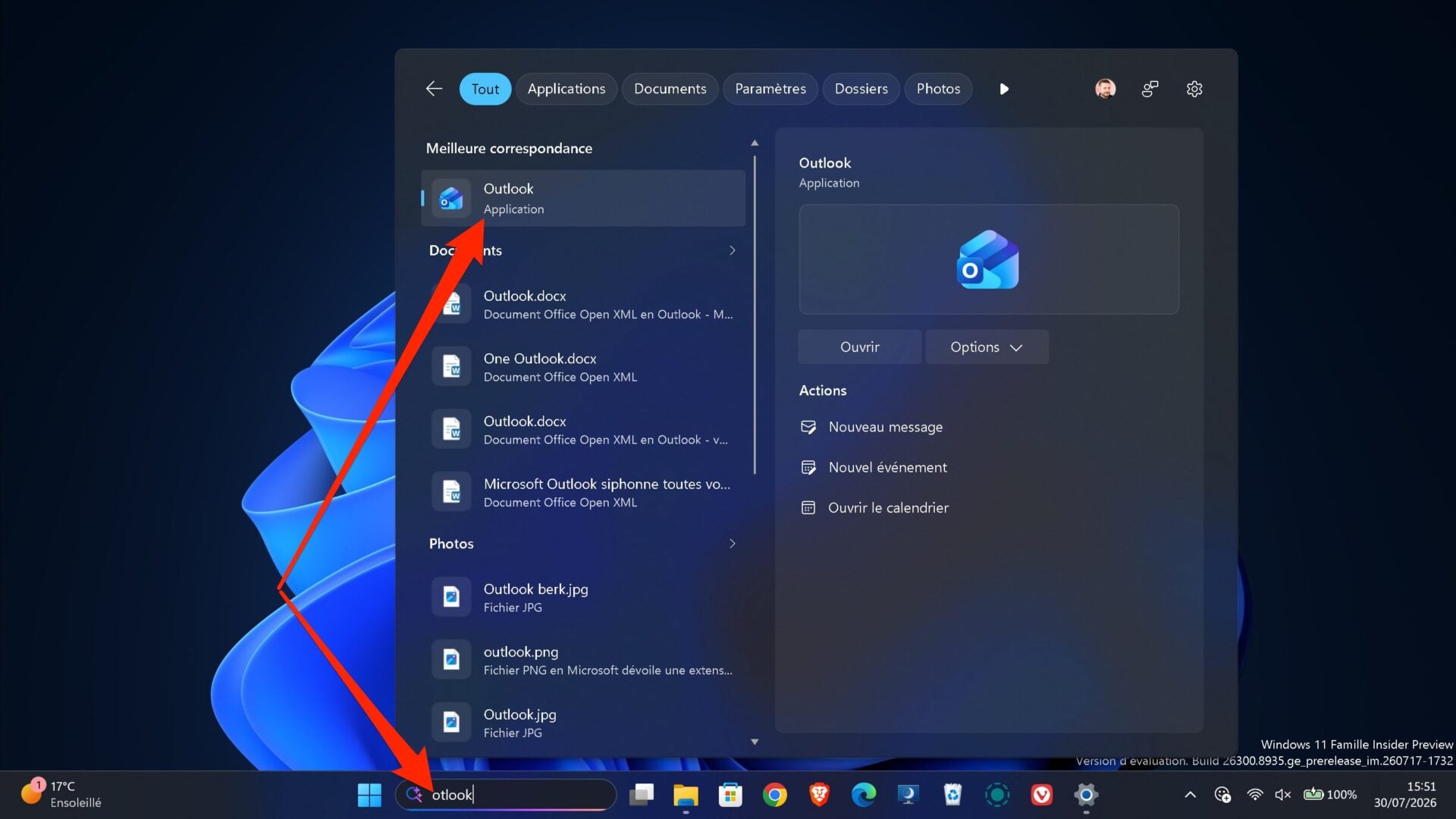
Task: Click the results scrollbar up arrow
Action: [755, 143]
